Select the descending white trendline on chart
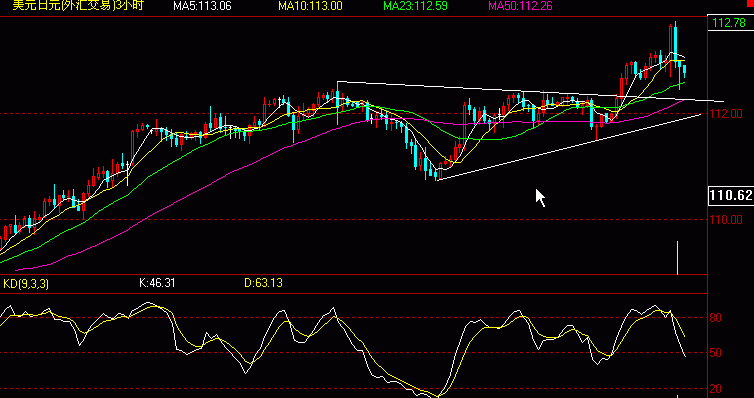This screenshot has width=754, height=398. 530,91
